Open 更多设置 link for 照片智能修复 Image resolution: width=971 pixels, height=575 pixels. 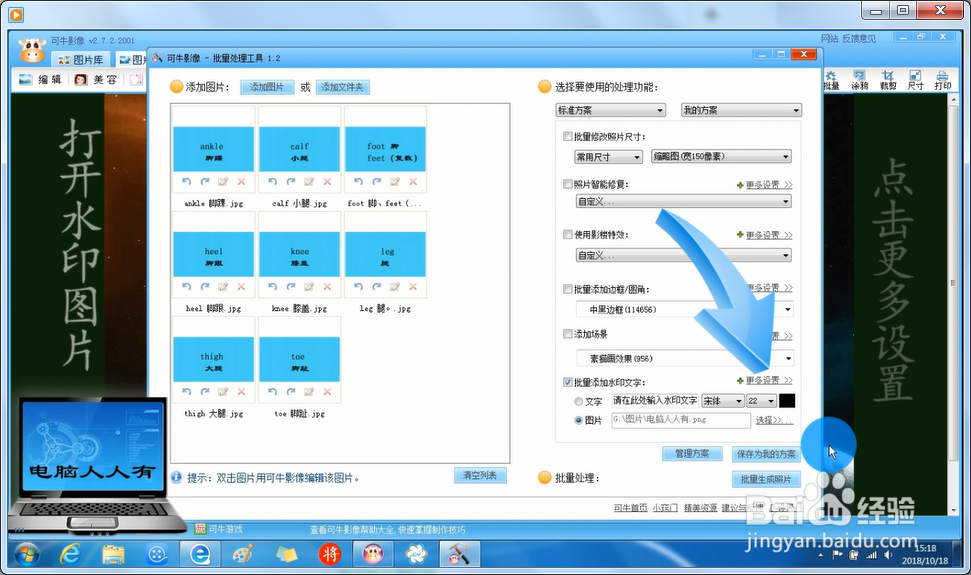click(769, 184)
